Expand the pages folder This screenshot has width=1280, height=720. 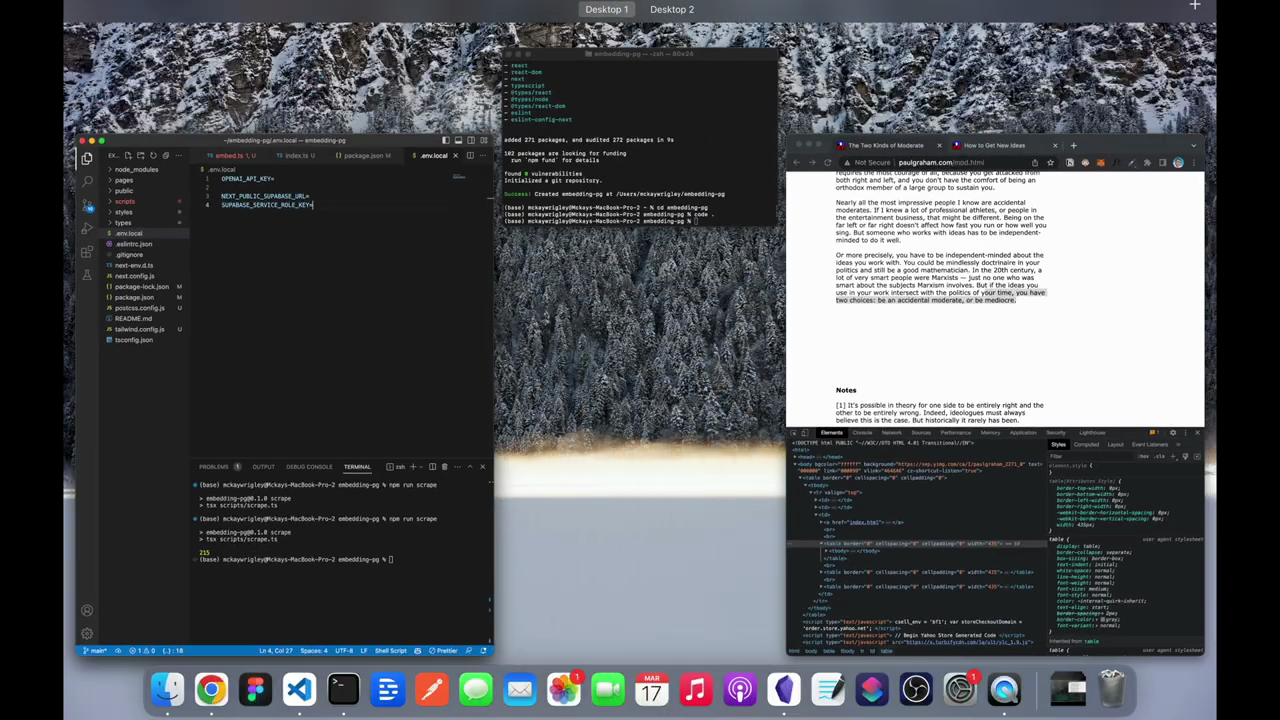point(124,180)
